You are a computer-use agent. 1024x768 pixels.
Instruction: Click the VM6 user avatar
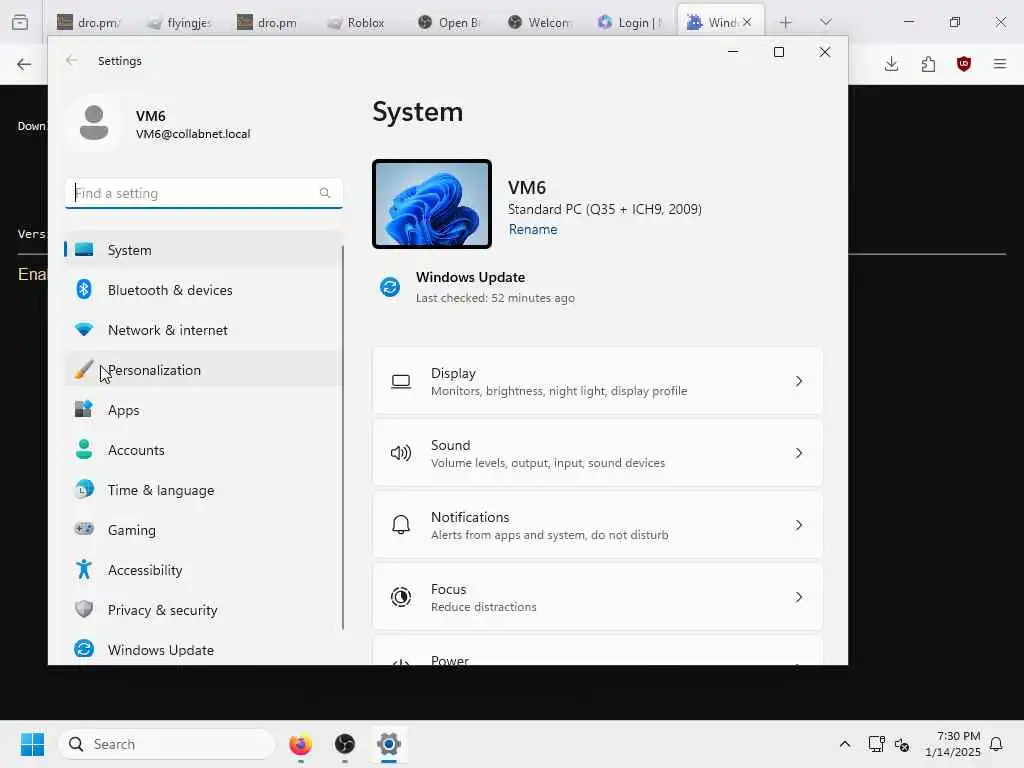click(94, 123)
